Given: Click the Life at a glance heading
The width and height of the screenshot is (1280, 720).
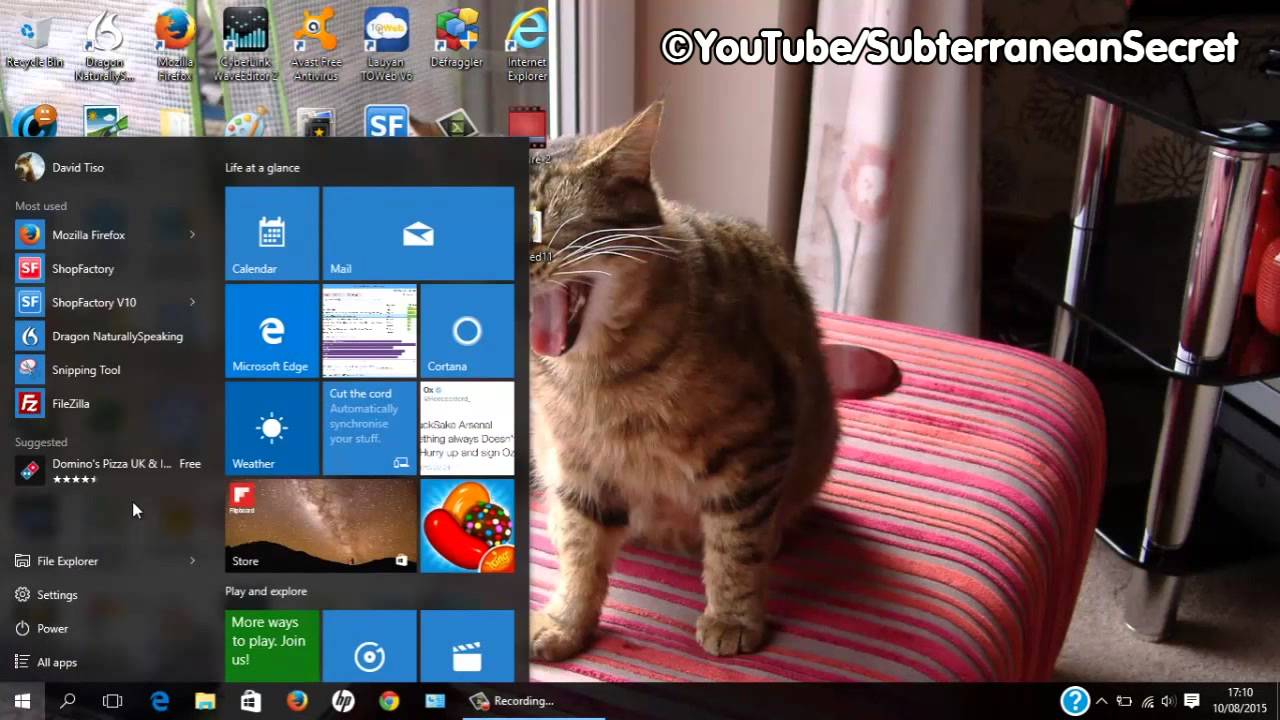Looking at the screenshot, I should (x=262, y=168).
